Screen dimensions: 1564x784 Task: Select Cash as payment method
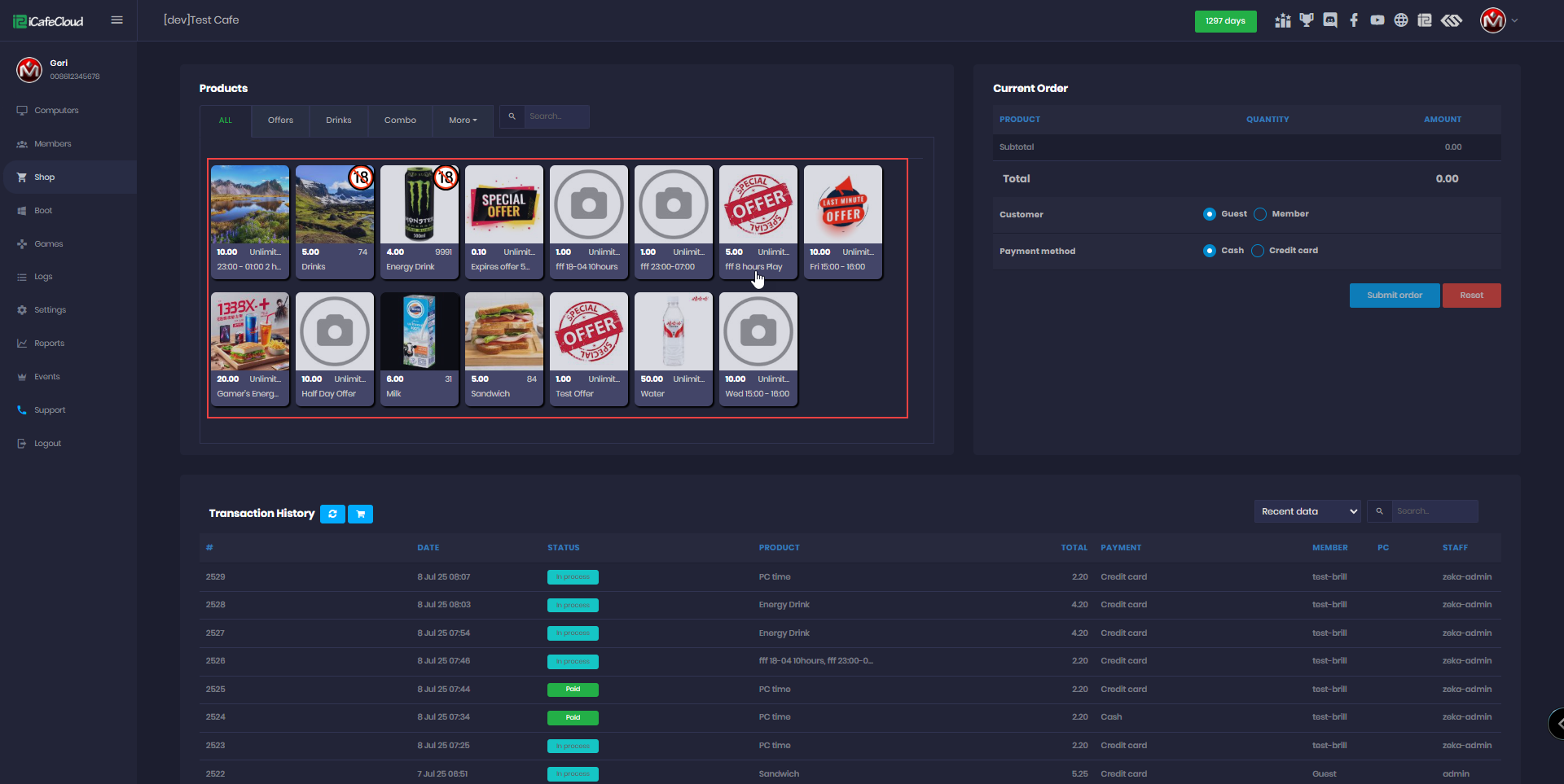tap(1210, 251)
